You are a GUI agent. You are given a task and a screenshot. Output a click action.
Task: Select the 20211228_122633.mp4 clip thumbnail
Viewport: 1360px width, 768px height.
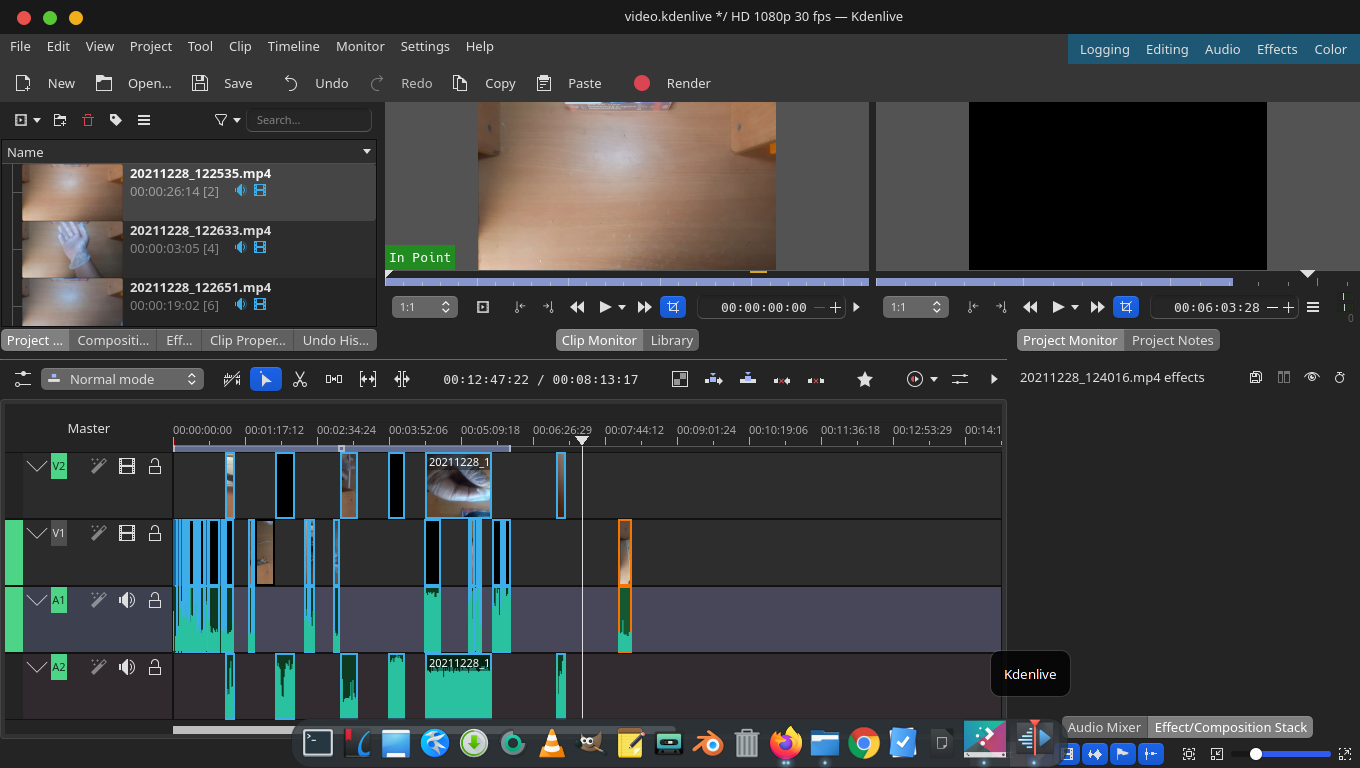[72, 249]
